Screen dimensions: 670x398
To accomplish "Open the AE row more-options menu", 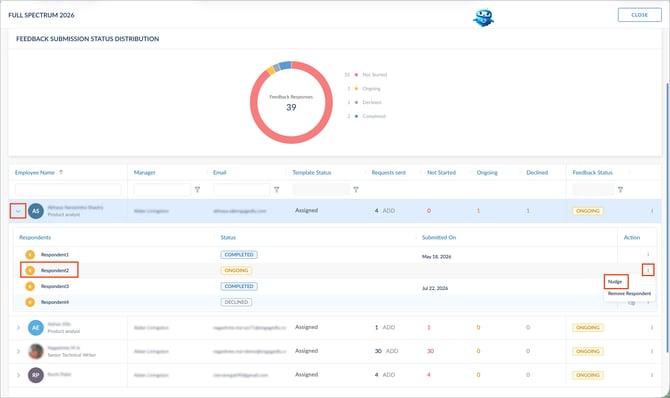I will (652, 327).
